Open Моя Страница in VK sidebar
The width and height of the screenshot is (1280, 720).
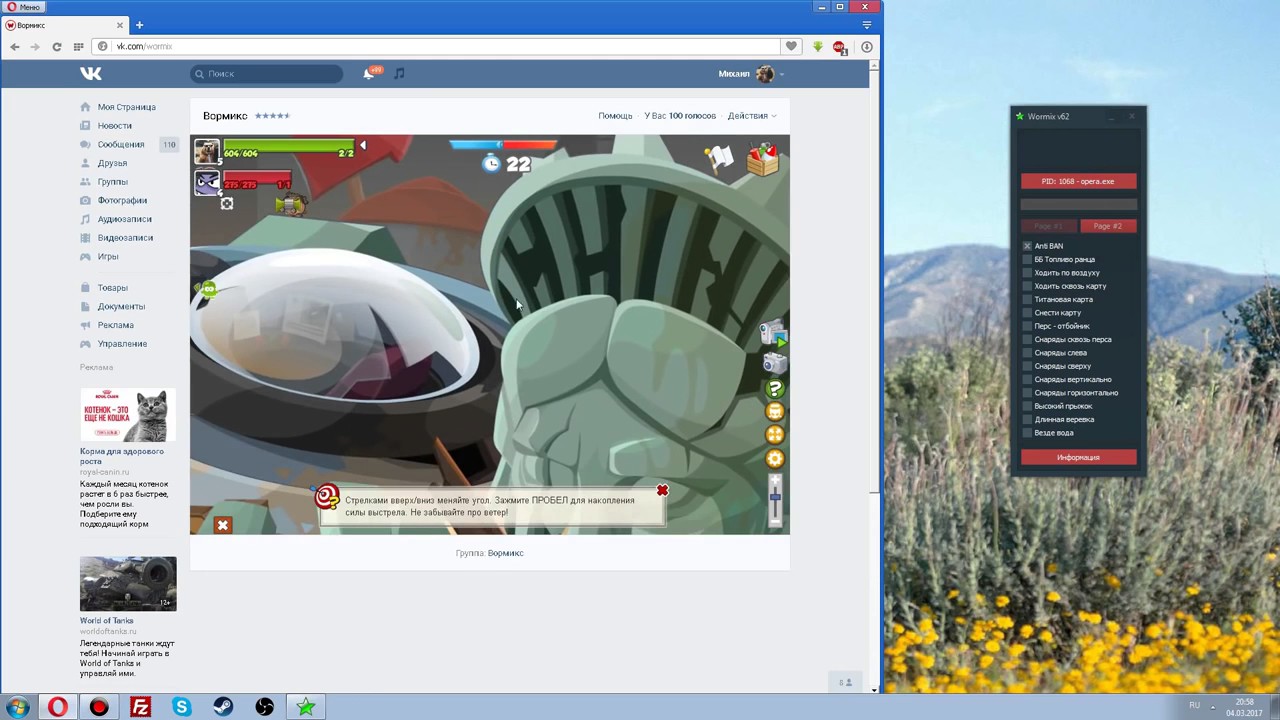point(126,107)
